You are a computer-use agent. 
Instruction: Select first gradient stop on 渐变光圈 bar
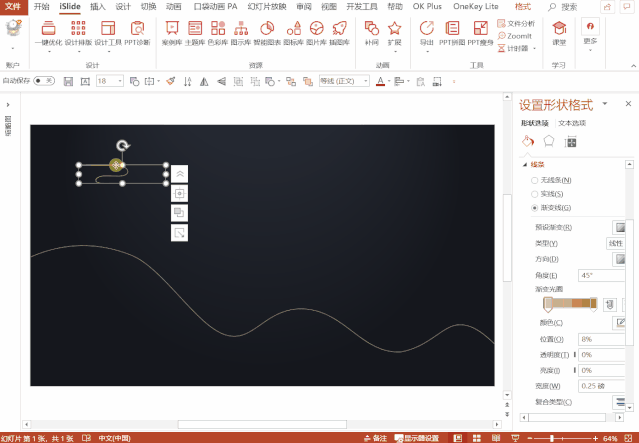[548, 304]
